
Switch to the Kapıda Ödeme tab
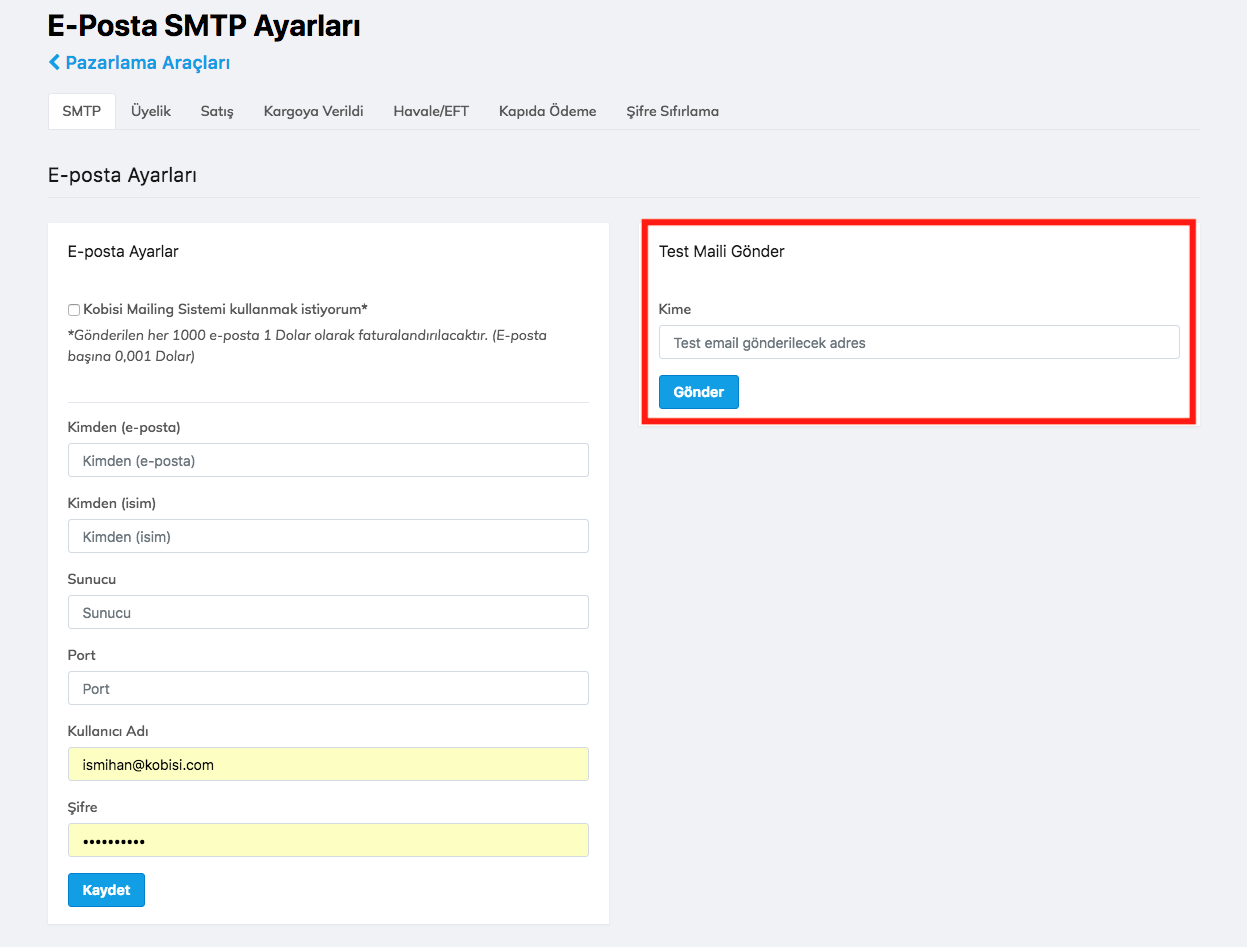547,111
